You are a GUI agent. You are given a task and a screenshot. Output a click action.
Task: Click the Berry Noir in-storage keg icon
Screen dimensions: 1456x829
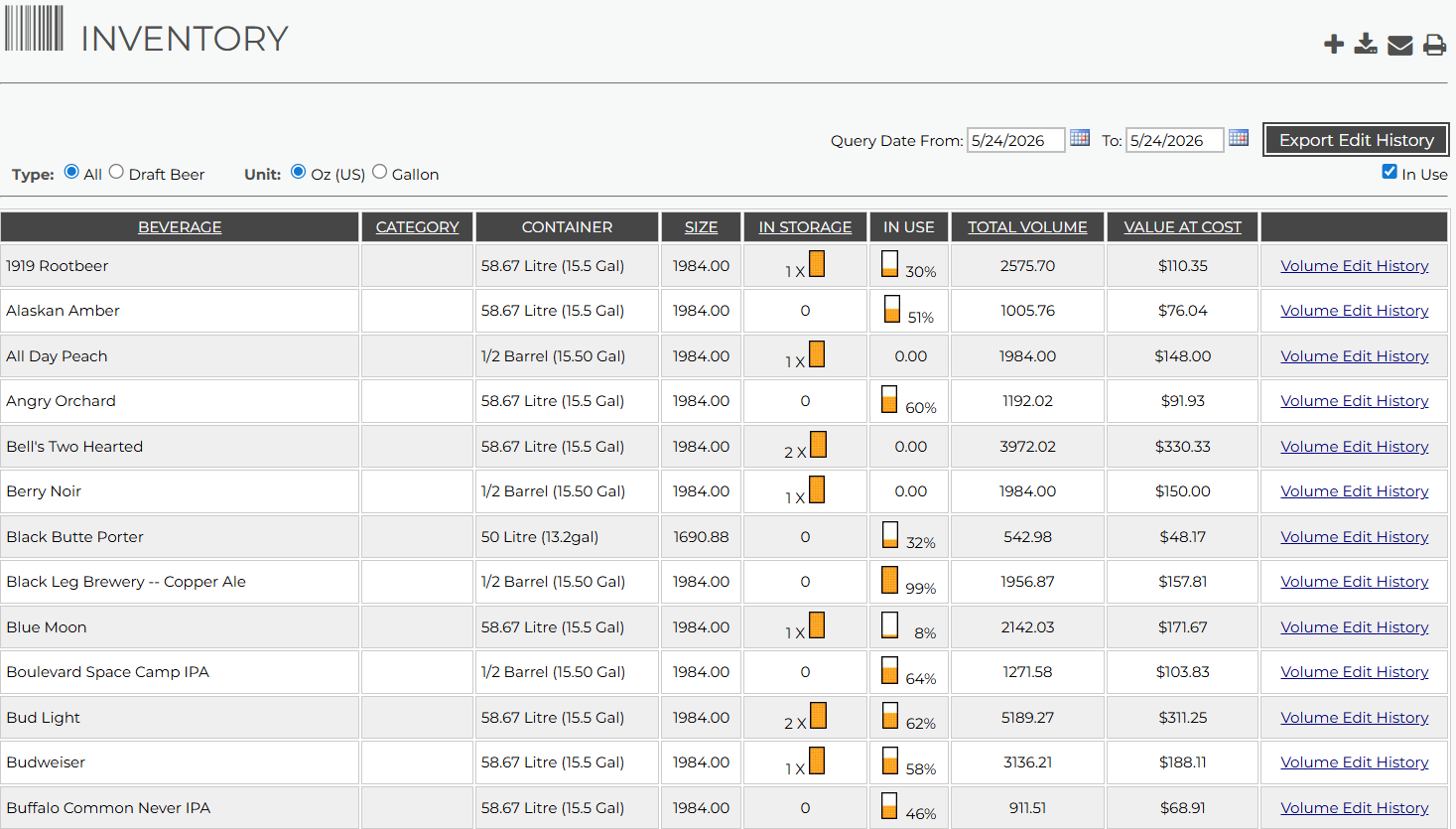(x=817, y=489)
